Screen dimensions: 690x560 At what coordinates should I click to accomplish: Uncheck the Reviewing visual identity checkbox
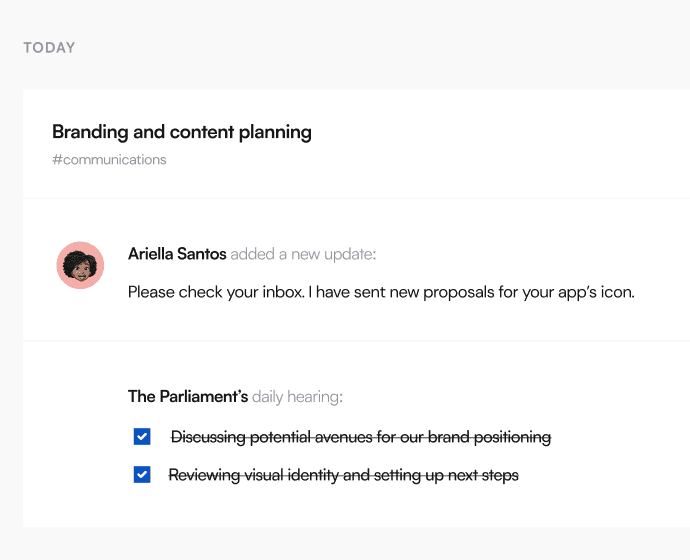pos(142,475)
